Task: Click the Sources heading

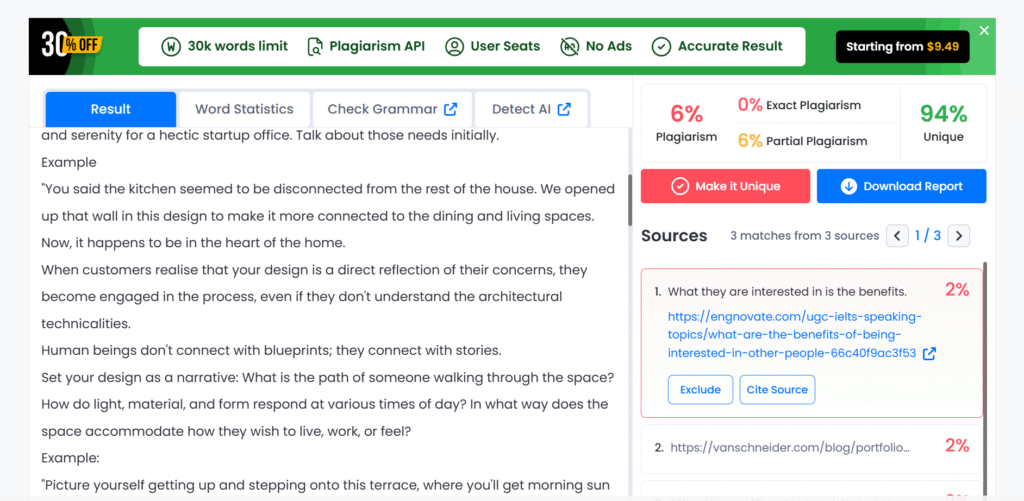Action: [x=674, y=236]
